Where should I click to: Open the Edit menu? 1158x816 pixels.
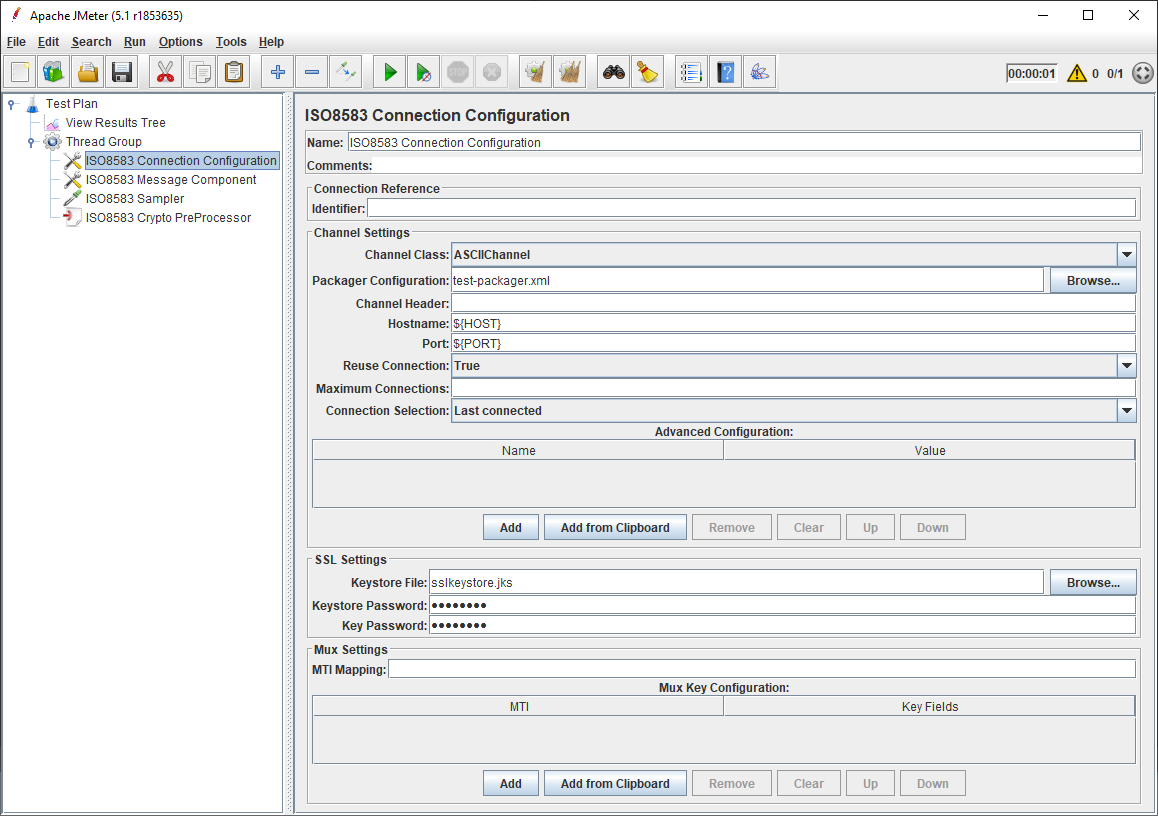(49, 42)
